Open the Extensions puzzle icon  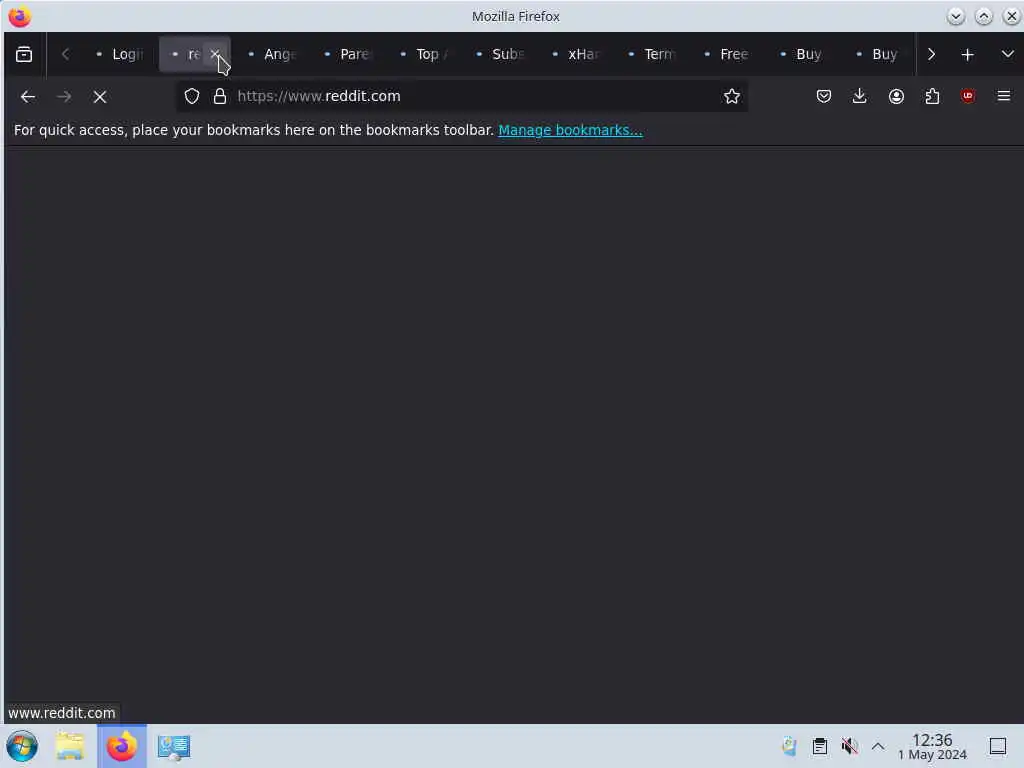[x=932, y=97]
